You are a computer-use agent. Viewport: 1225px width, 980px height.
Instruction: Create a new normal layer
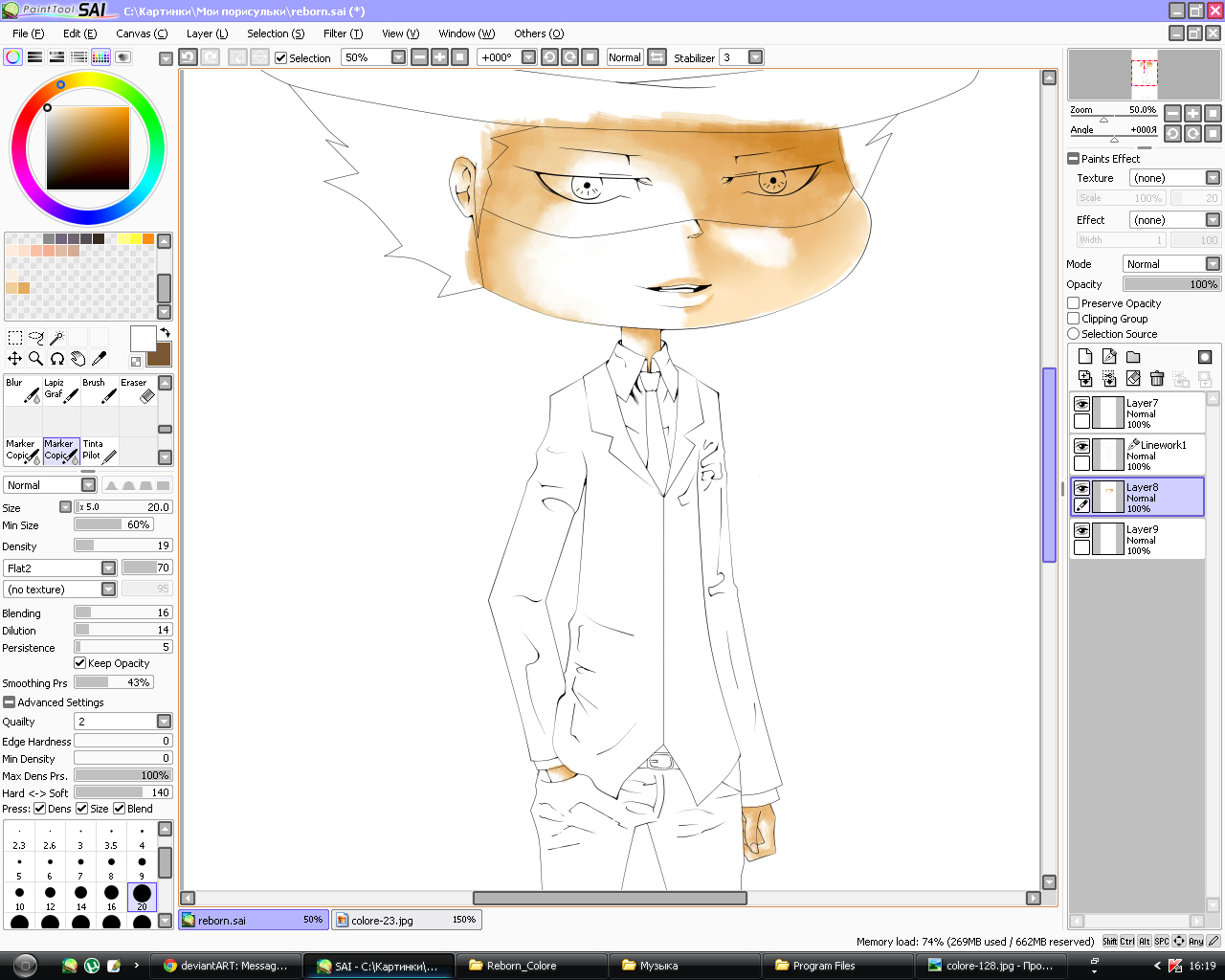(x=1085, y=356)
